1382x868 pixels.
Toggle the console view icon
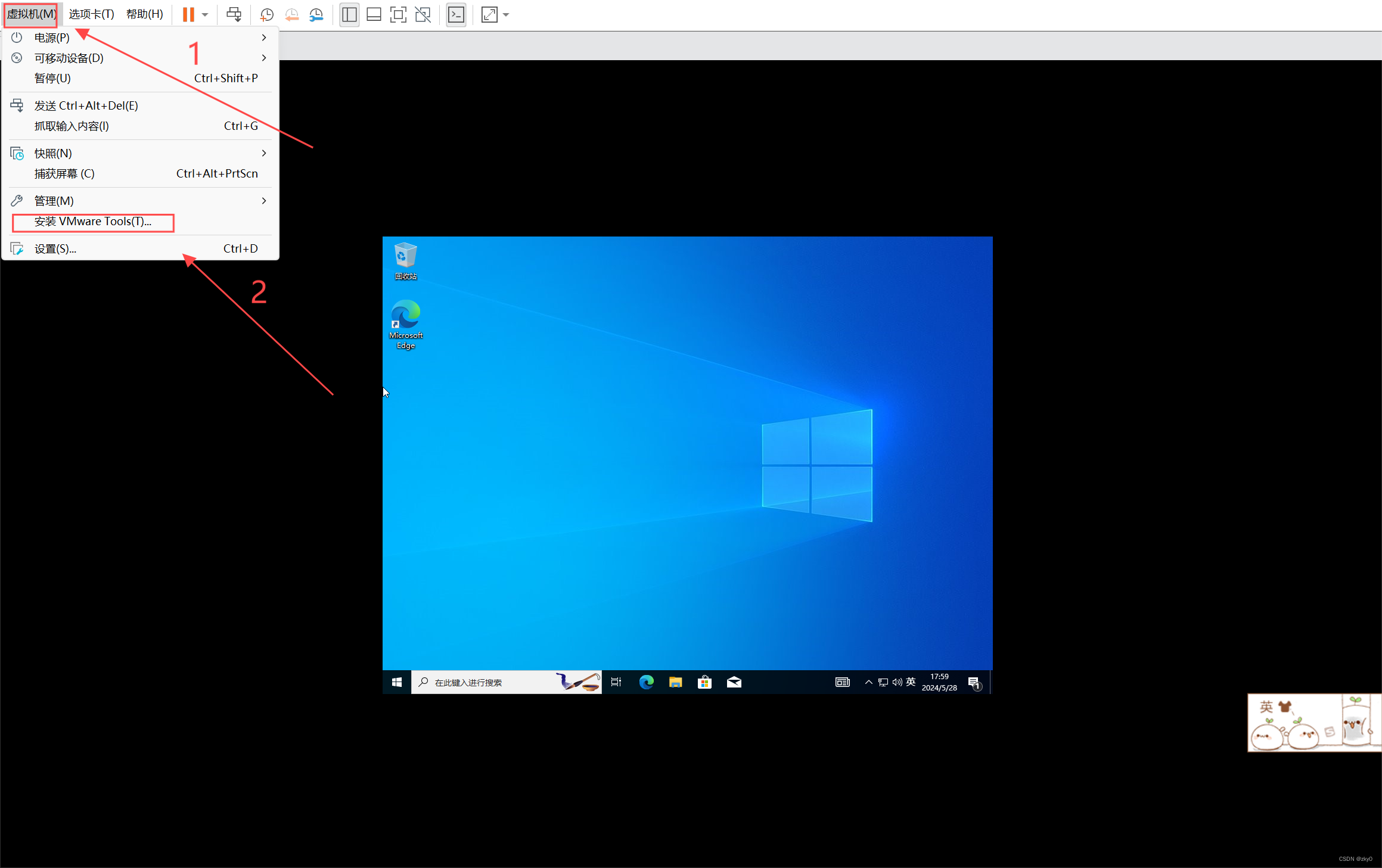[456, 14]
